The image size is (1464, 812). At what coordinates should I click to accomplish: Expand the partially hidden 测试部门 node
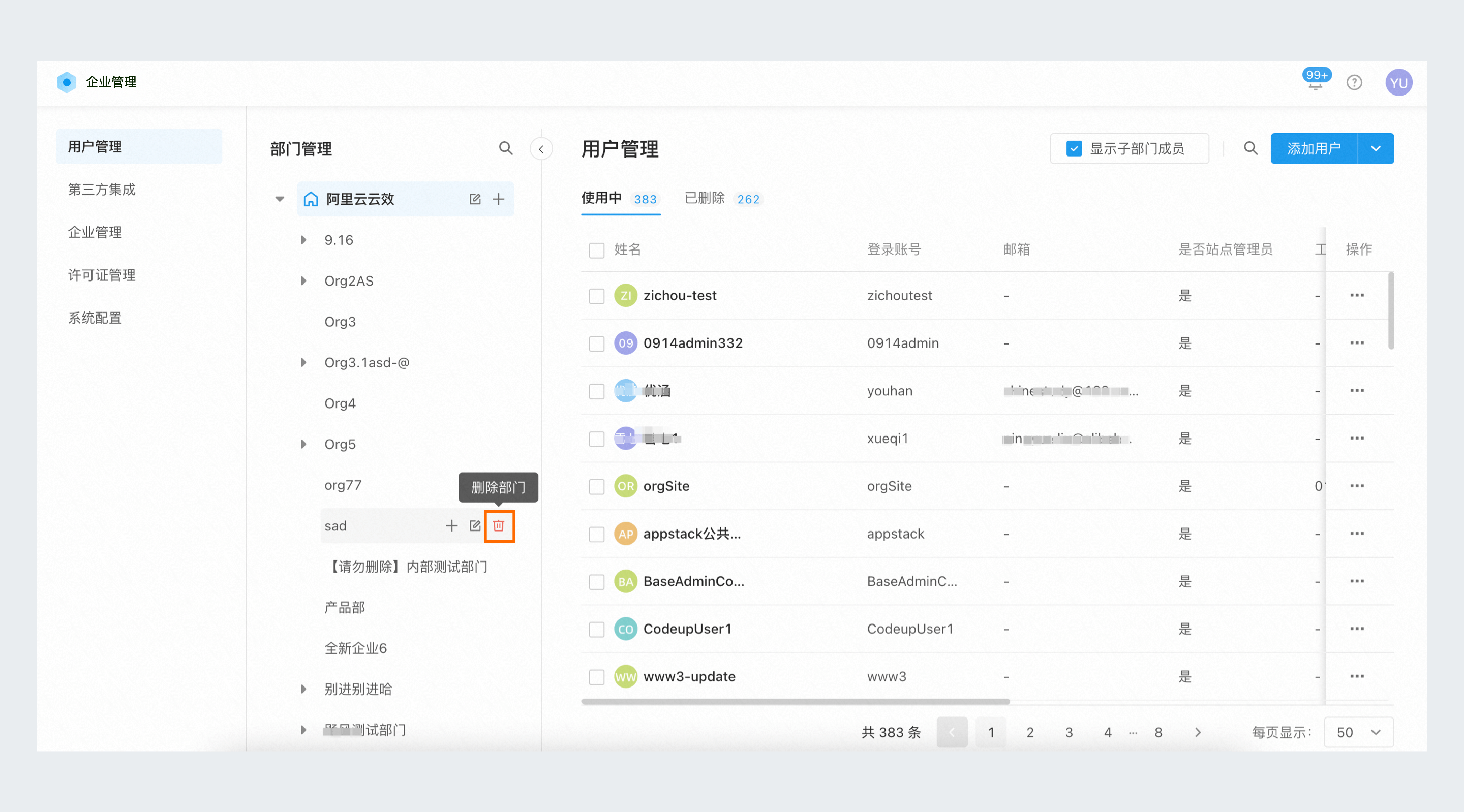point(303,730)
